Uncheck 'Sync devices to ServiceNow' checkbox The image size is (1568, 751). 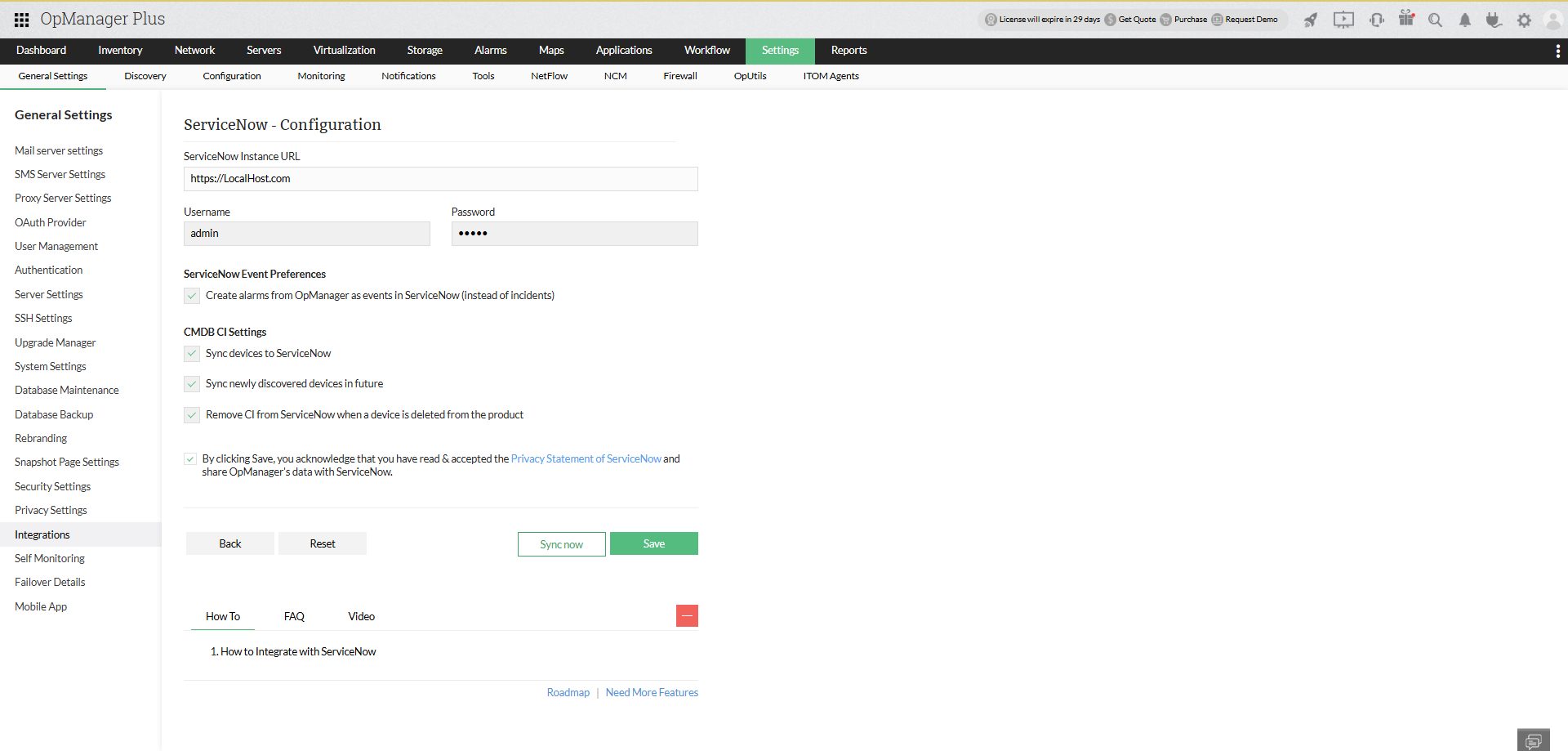tap(192, 354)
